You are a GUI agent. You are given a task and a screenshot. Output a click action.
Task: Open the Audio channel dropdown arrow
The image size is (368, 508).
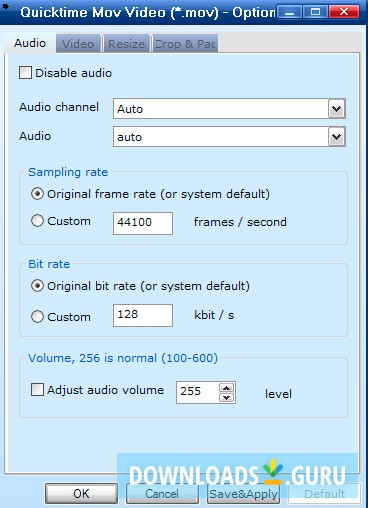point(337,108)
